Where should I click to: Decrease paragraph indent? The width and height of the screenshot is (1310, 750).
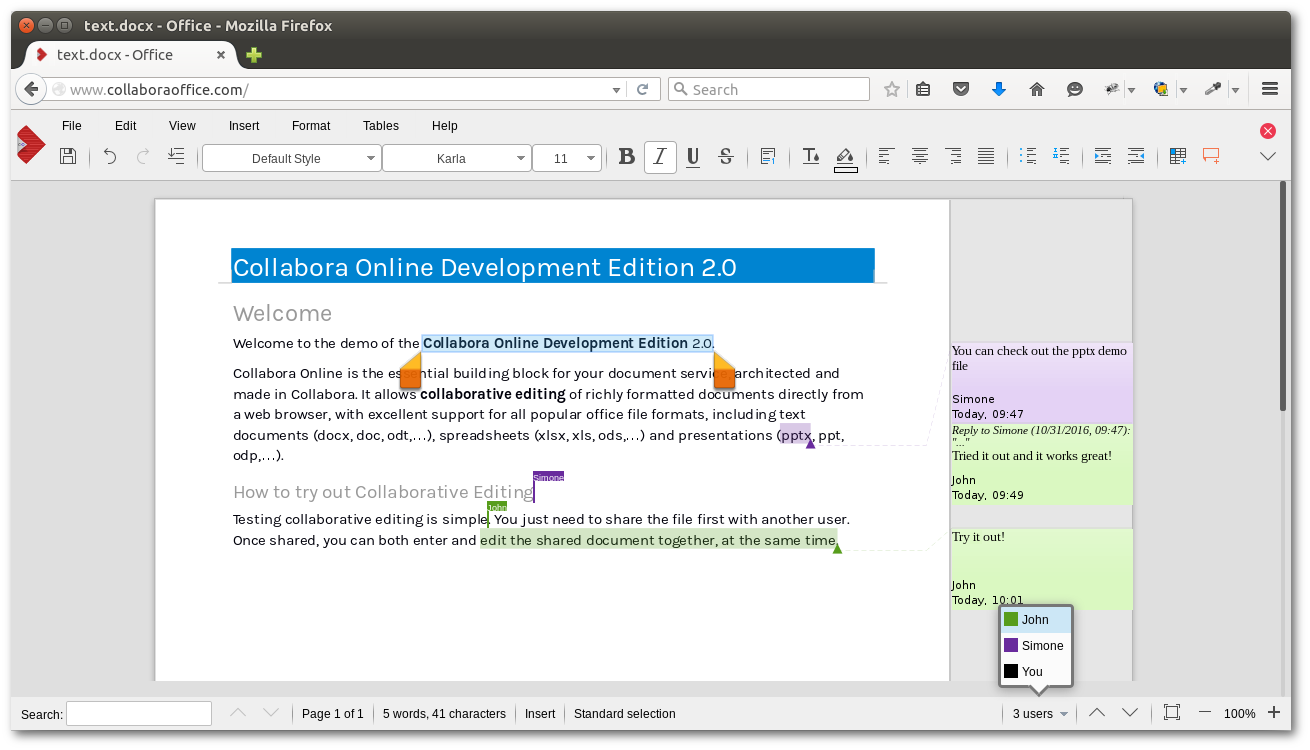point(1136,156)
